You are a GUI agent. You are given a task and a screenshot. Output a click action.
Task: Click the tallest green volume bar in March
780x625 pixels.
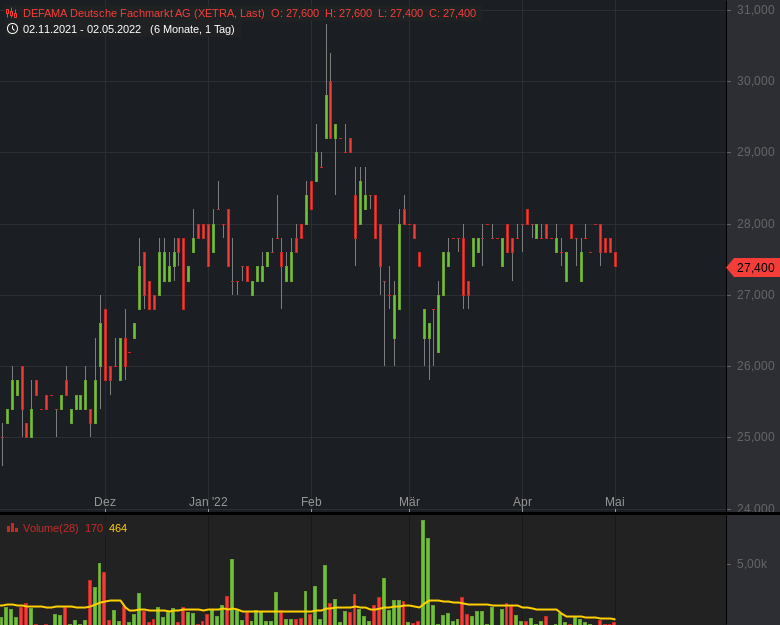point(423,572)
